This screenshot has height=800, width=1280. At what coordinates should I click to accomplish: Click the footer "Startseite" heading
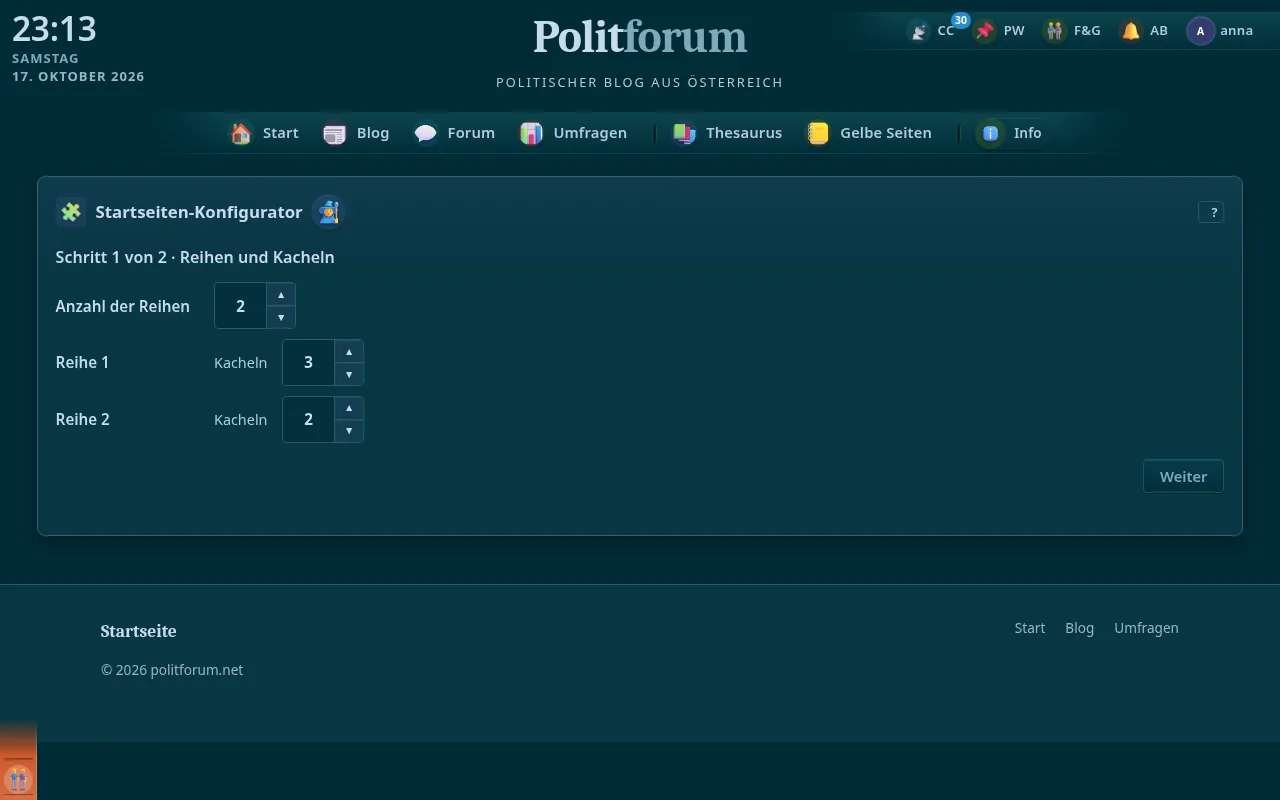[x=138, y=631]
